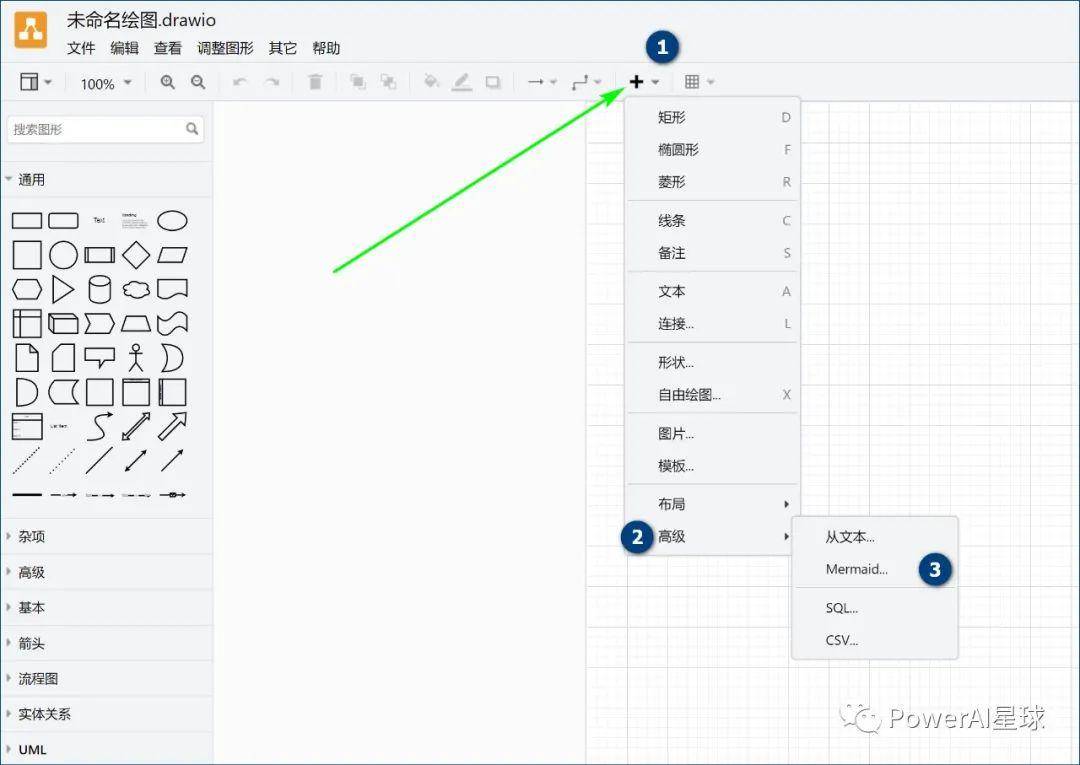The width and height of the screenshot is (1080, 765).
Task: Select the cylinder shape in palette
Action: click(x=100, y=289)
